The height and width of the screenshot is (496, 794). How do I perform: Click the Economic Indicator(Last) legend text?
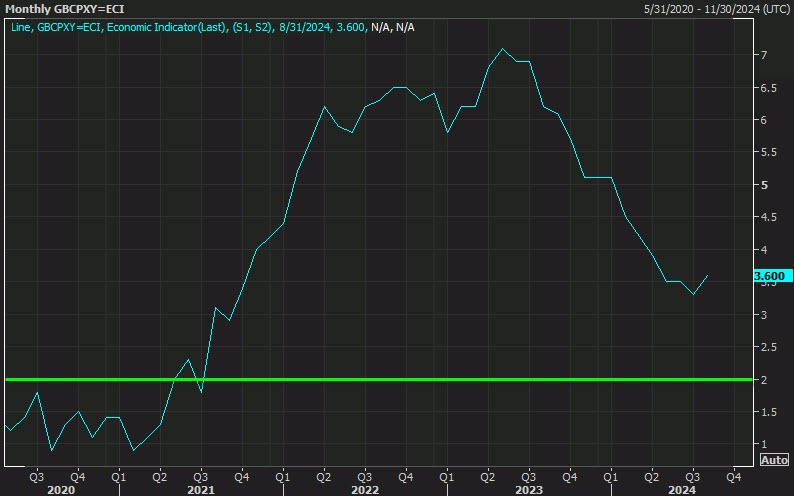click(x=167, y=27)
